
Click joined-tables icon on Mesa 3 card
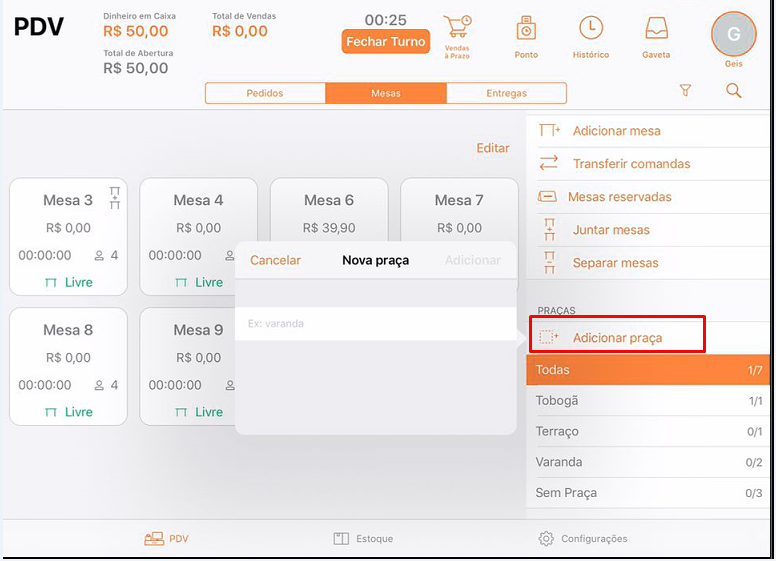(x=115, y=198)
